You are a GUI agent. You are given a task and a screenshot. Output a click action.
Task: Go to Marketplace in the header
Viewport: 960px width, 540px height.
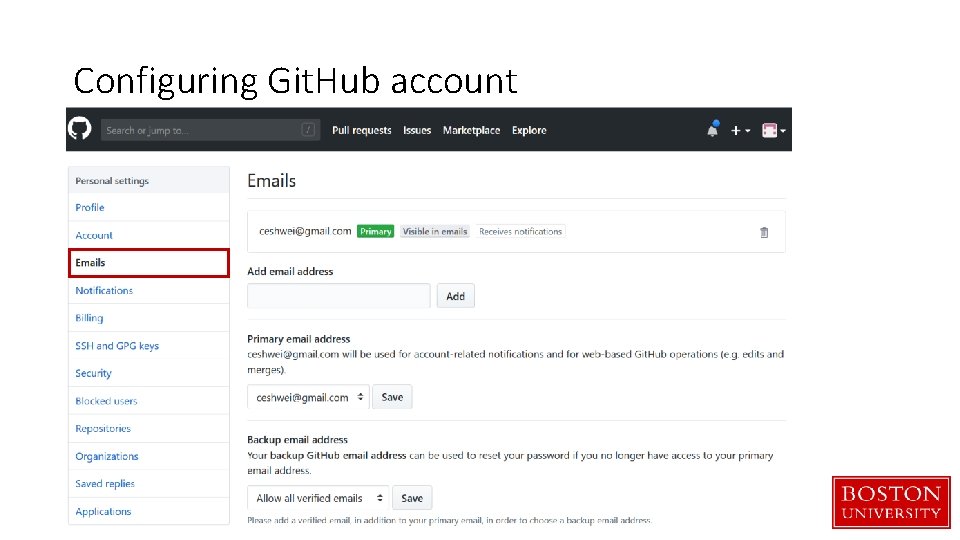[x=471, y=130]
